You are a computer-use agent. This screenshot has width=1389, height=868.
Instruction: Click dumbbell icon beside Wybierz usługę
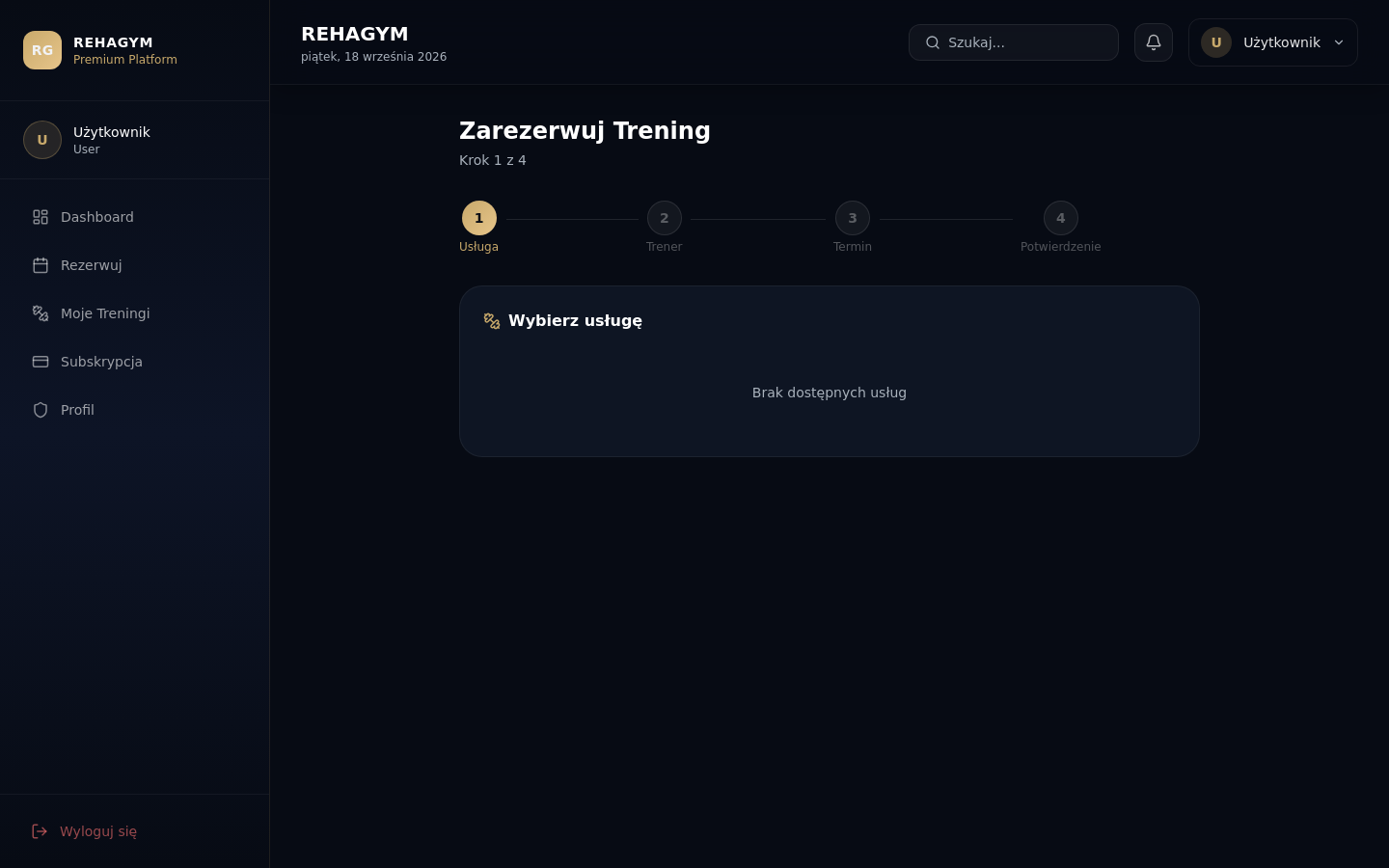pos(492,321)
